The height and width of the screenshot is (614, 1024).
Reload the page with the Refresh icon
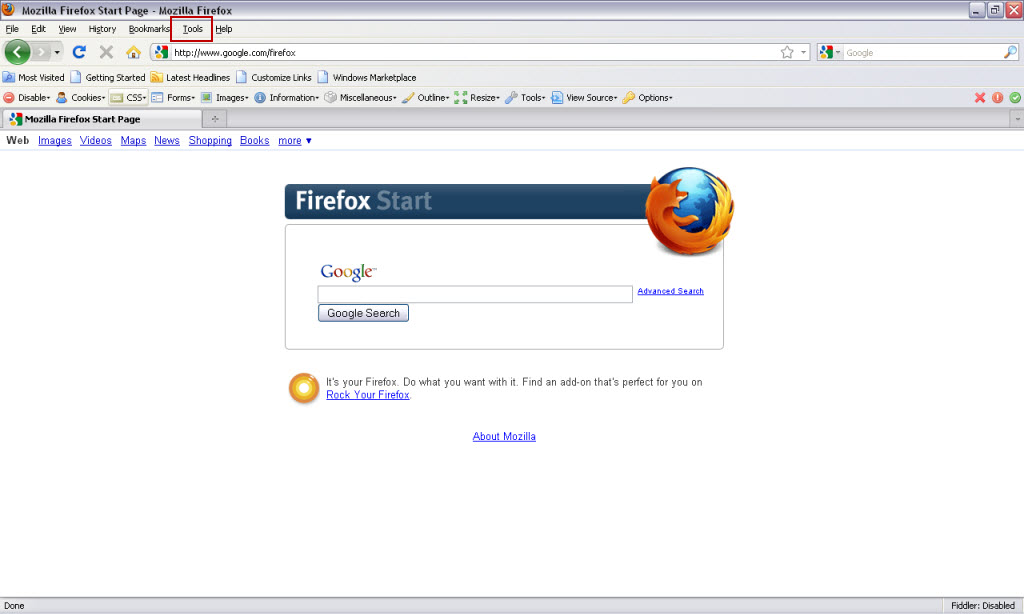[79, 52]
